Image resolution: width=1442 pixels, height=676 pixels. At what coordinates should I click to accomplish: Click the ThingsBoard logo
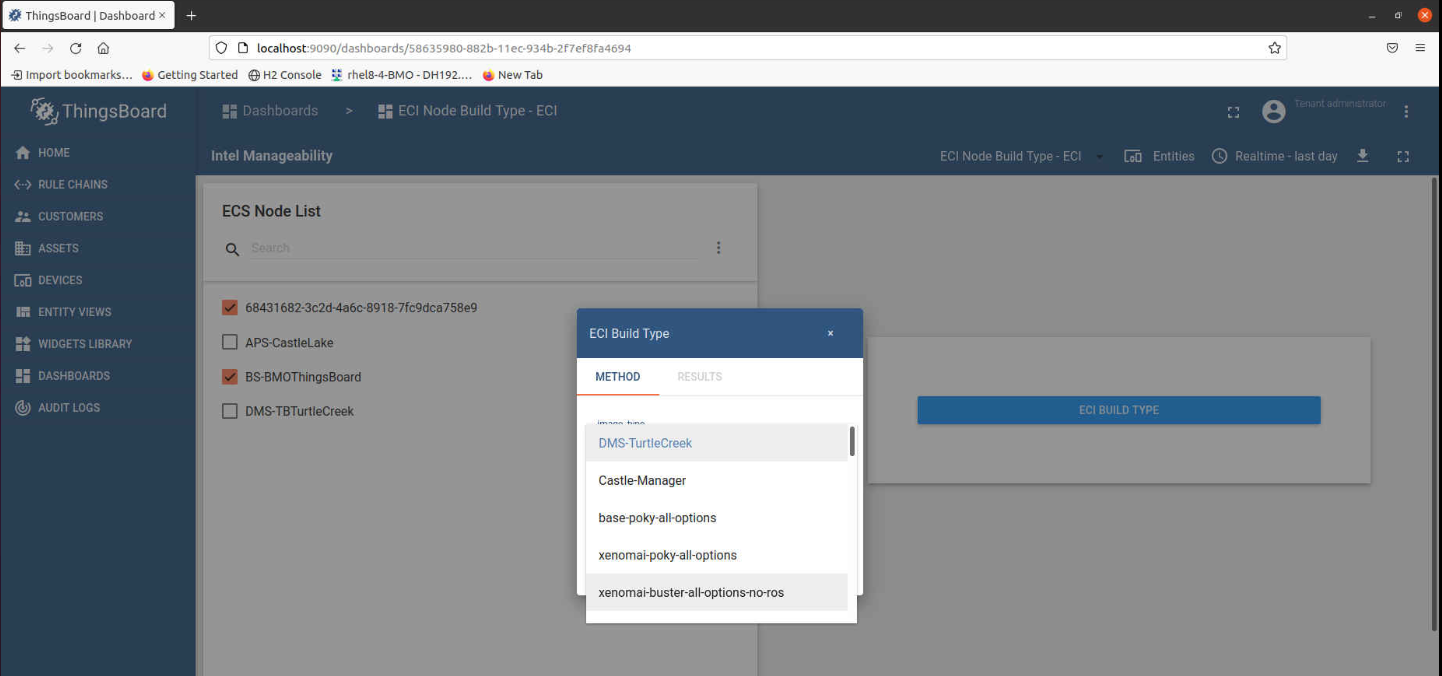[x=98, y=111]
